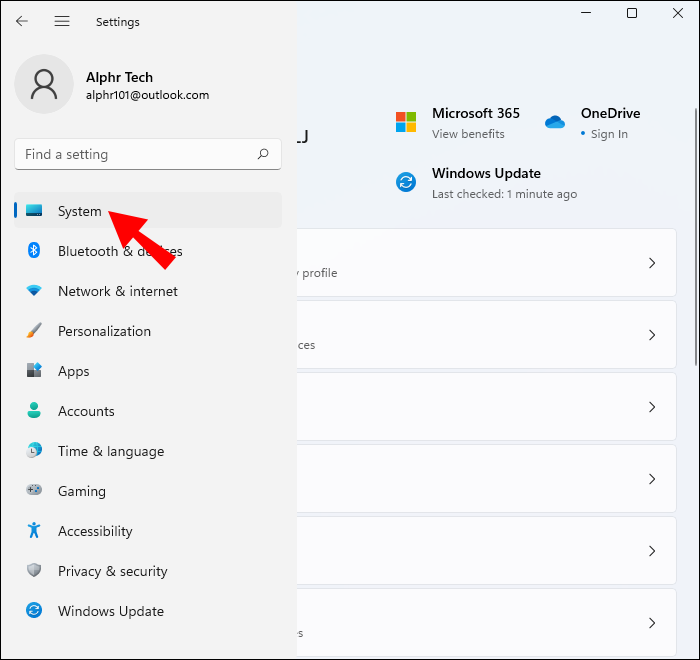Click the Gaming controller icon

click(x=34, y=491)
